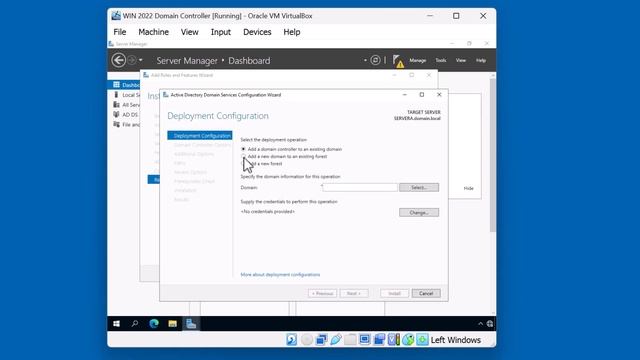
Task: Click the Server Manager refresh icon
Action: coord(375,60)
